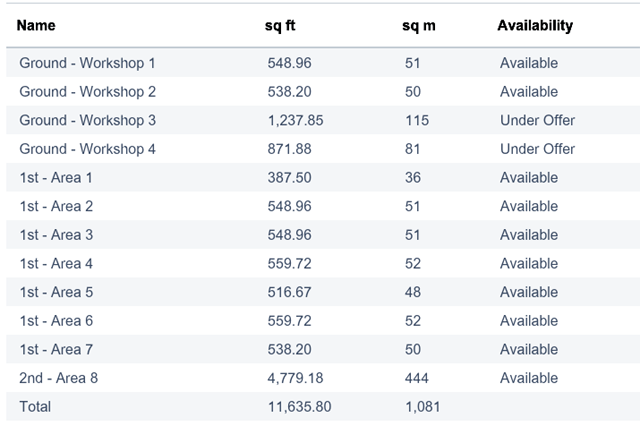
Task: Select the Ground - Workshop 1 row name
Action: point(87,63)
